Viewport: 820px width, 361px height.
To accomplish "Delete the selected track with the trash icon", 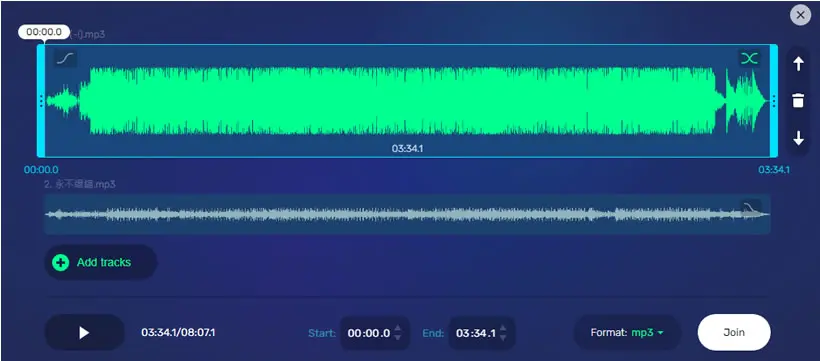I will [x=798, y=100].
